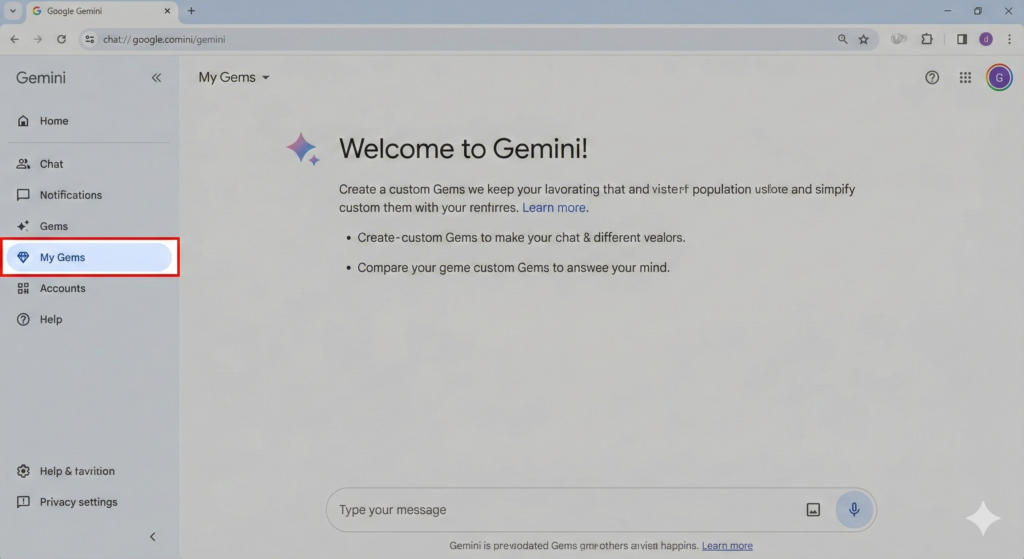This screenshot has height=559, width=1024.
Task: Reload the page
Action: click(61, 39)
